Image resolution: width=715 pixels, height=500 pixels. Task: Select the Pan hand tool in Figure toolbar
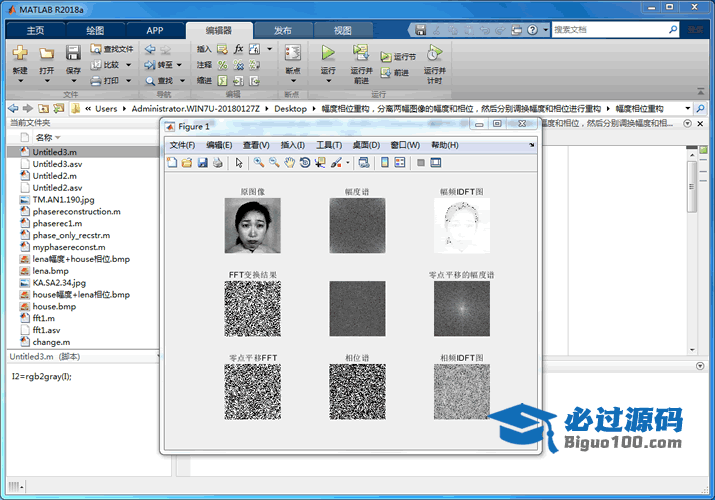click(x=290, y=162)
